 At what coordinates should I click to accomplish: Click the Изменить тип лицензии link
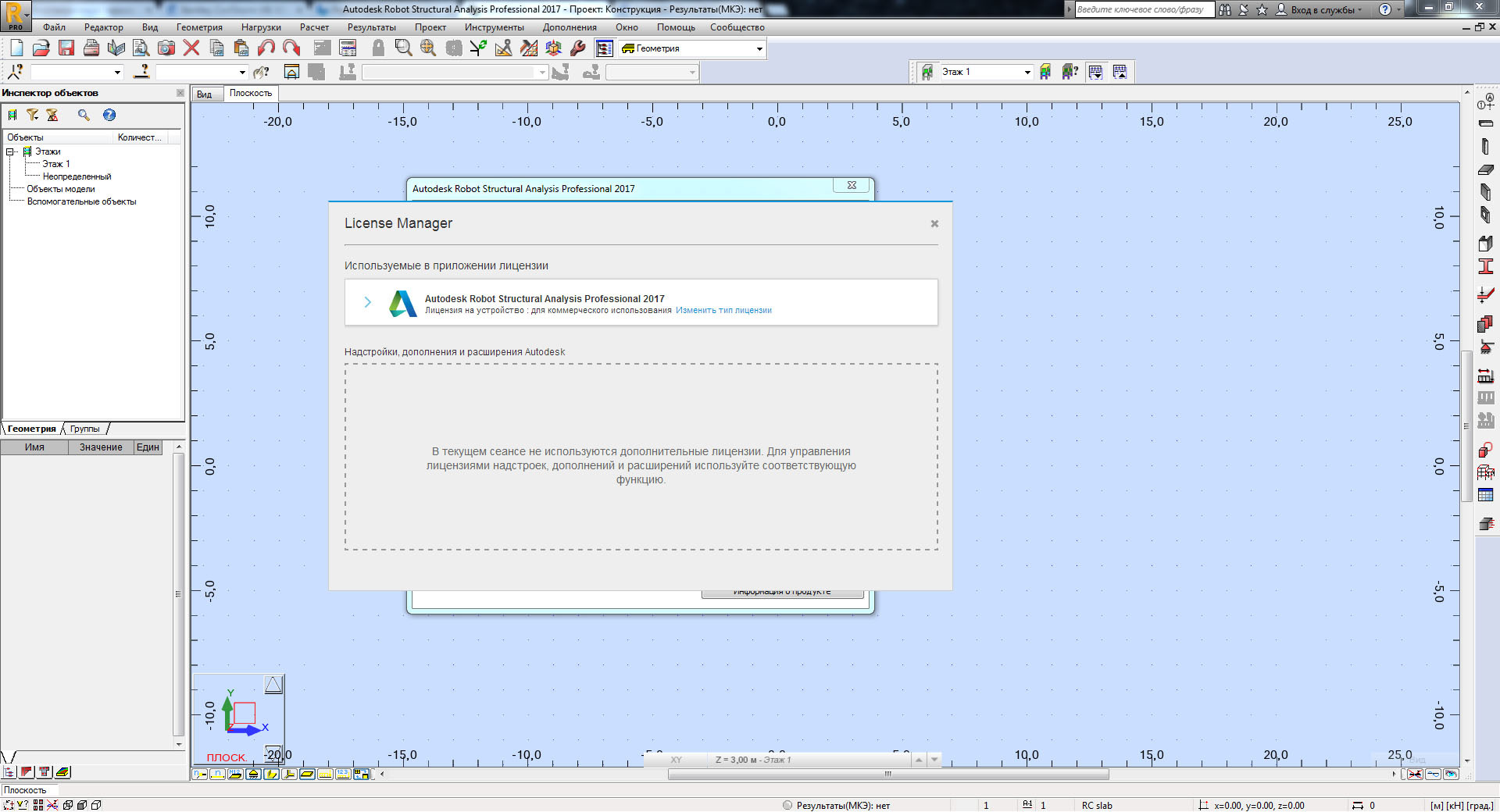pos(723,311)
